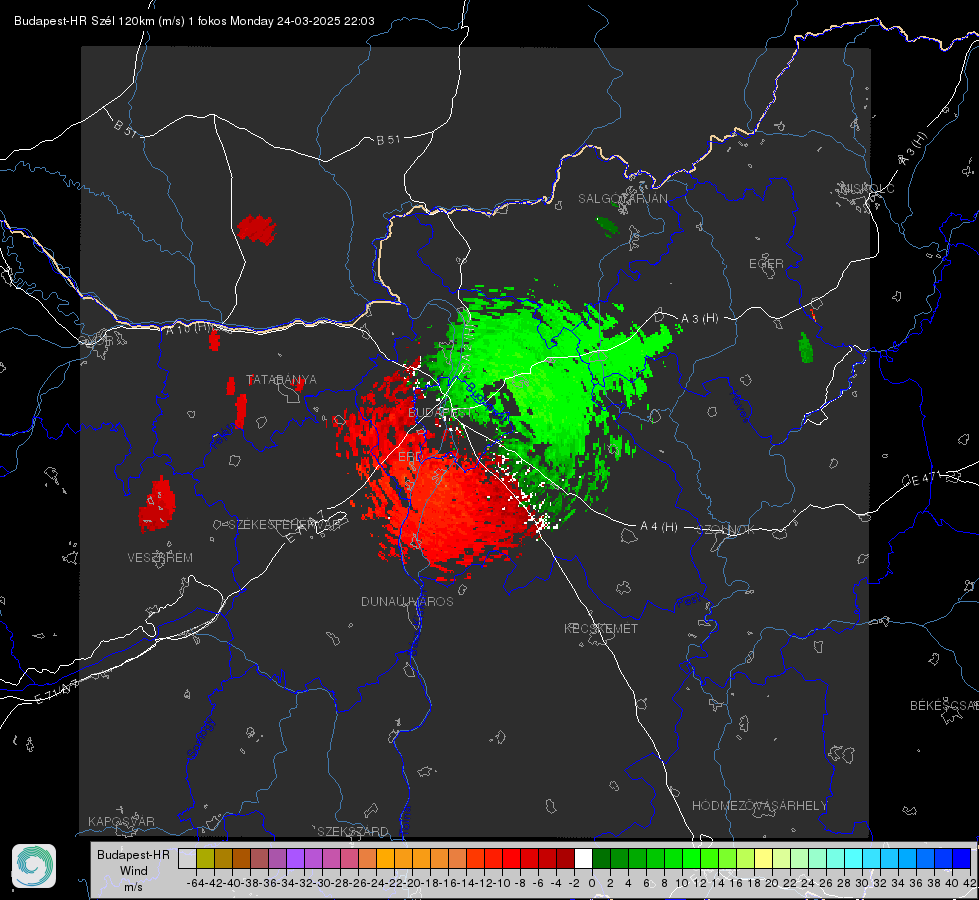Click the KAPOSVÁR city label
Screen dimensions: 979x900
coord(121,821)
